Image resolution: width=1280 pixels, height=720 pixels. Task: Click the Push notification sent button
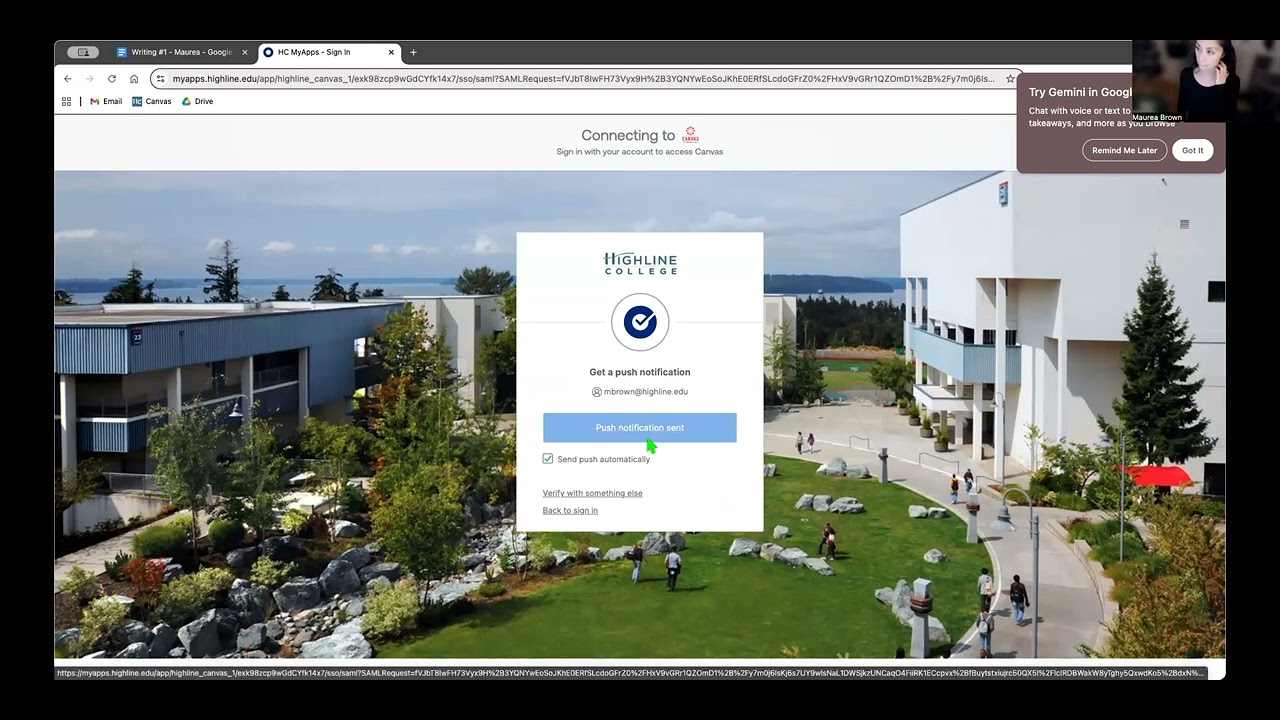click(x=640, y=428)
